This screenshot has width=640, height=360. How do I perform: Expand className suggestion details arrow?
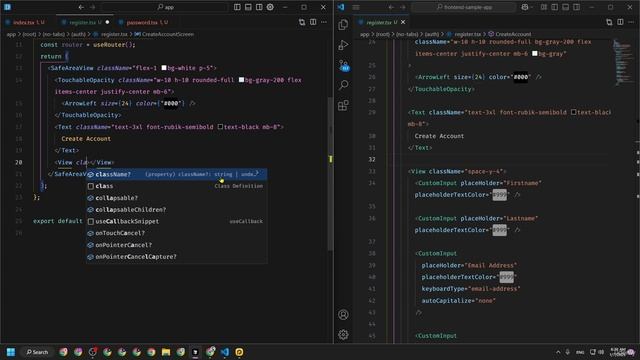point(256,174)
